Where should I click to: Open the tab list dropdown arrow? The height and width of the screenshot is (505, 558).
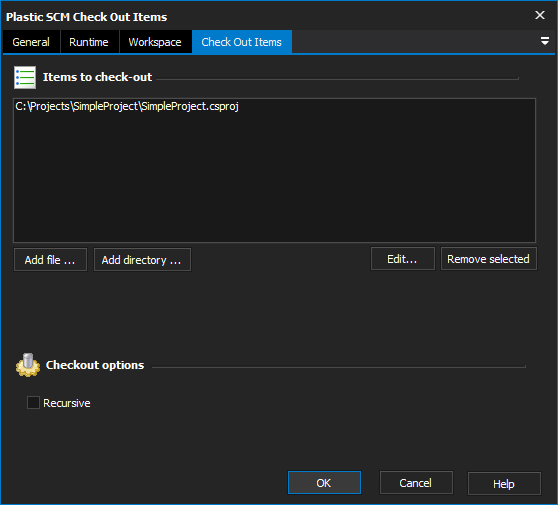[x=544, y=41]
